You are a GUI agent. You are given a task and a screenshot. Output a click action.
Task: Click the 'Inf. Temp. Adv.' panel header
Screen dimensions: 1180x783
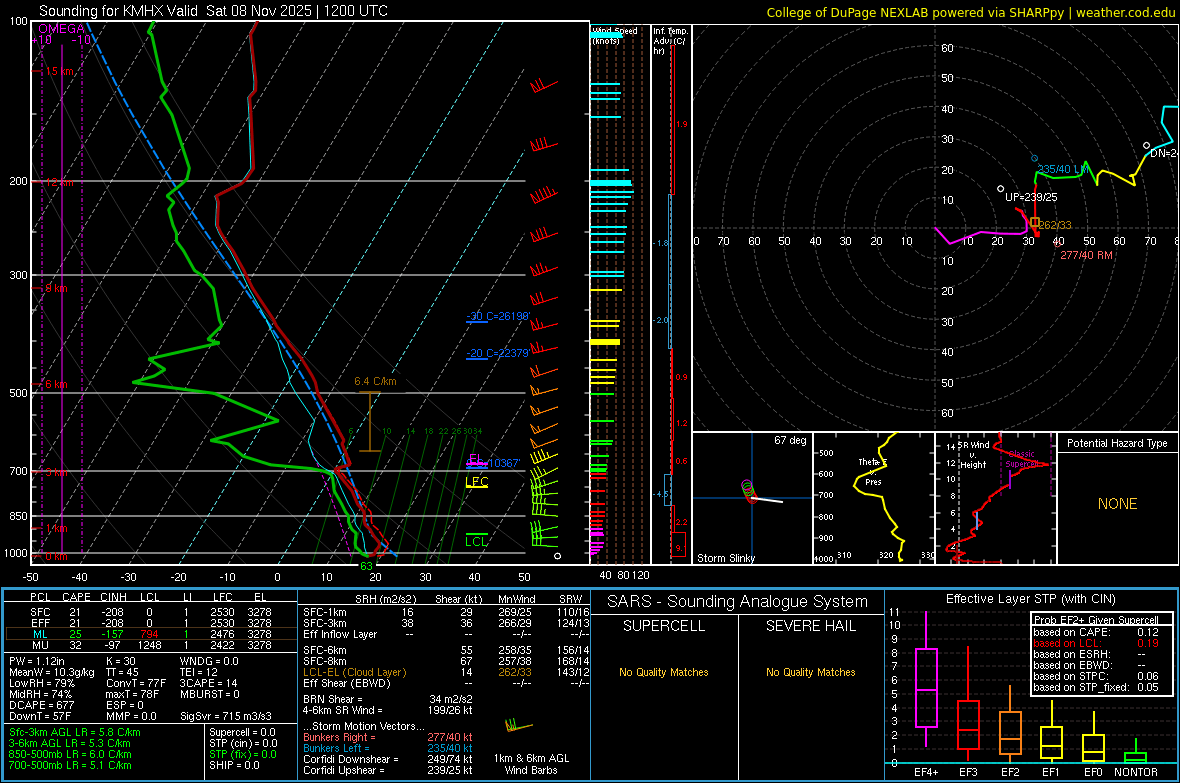(671, 41)
